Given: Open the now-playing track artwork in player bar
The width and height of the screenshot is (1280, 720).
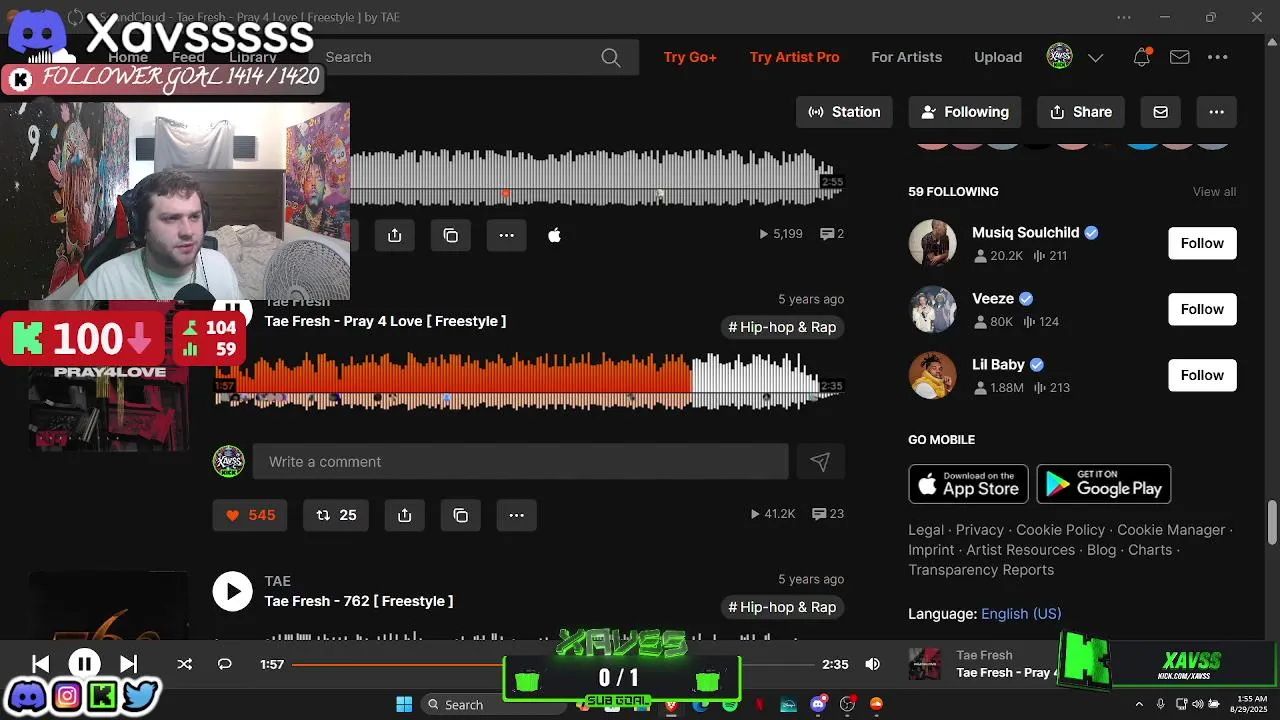Looking at the screenshot, I should [924, 664].
